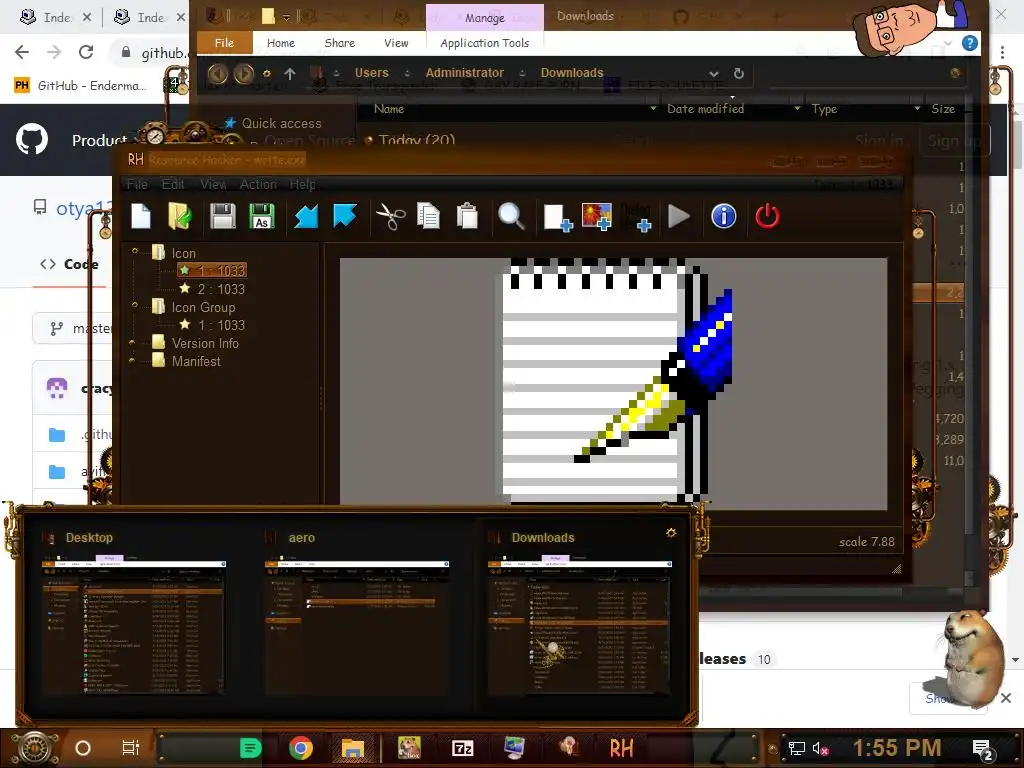Viewport: 1024px width, 768px height.
Task: Select Icon resource 1 : 1033
Action: tap(213, 270)
